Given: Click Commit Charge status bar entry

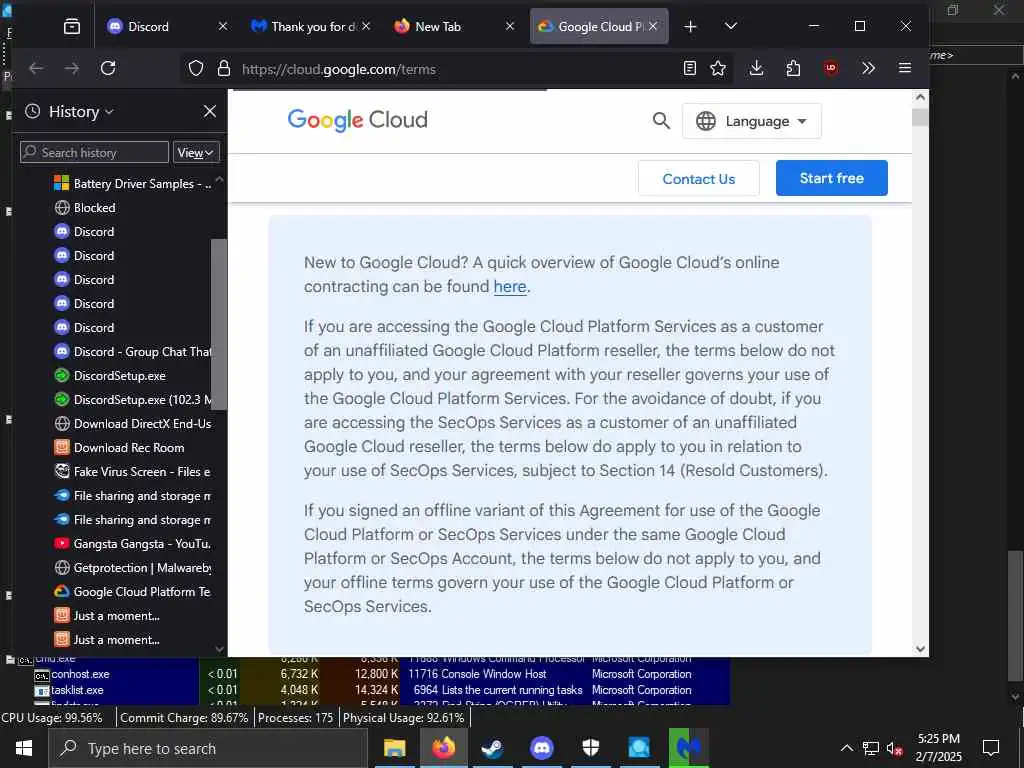Looking at the screenshot, I should coord(184,718).
